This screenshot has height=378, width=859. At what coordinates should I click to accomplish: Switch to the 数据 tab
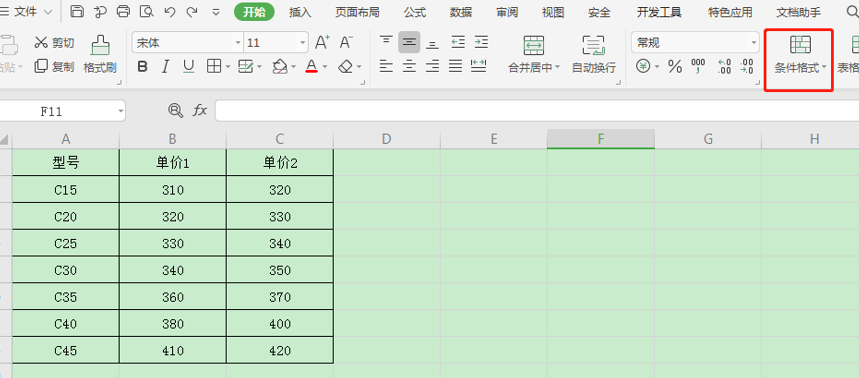click(x=461, y=12)
